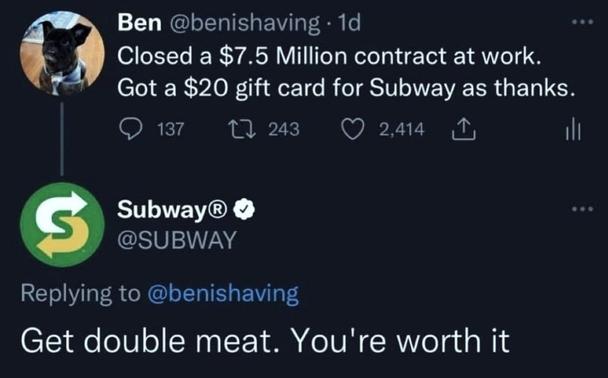This screenshot has width=608, height=378.
Task: Click the Subway® display name
Action: [x=172, y=209]
